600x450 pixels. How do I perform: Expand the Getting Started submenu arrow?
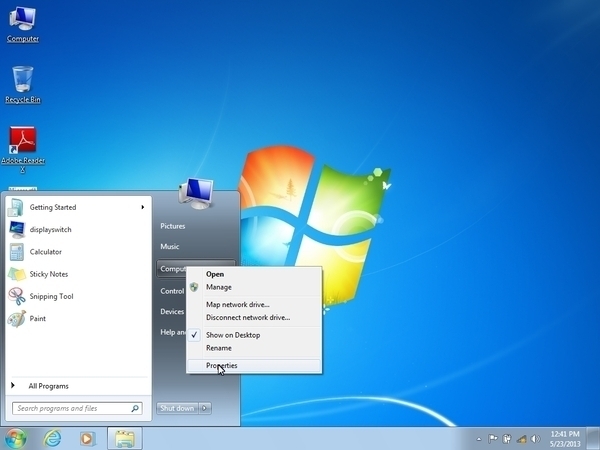tap(142, 207)
